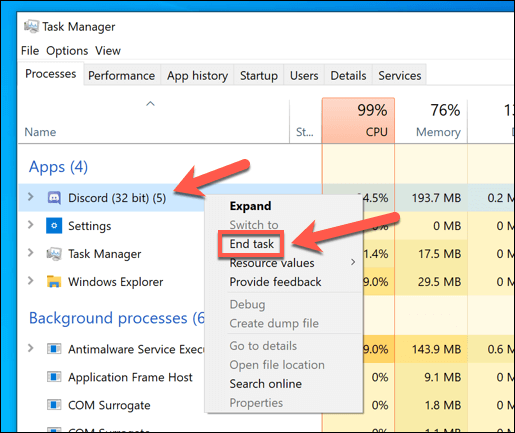Switch to the Performance tab
This screenshot has height=433, width=515.
pos(122,76)
